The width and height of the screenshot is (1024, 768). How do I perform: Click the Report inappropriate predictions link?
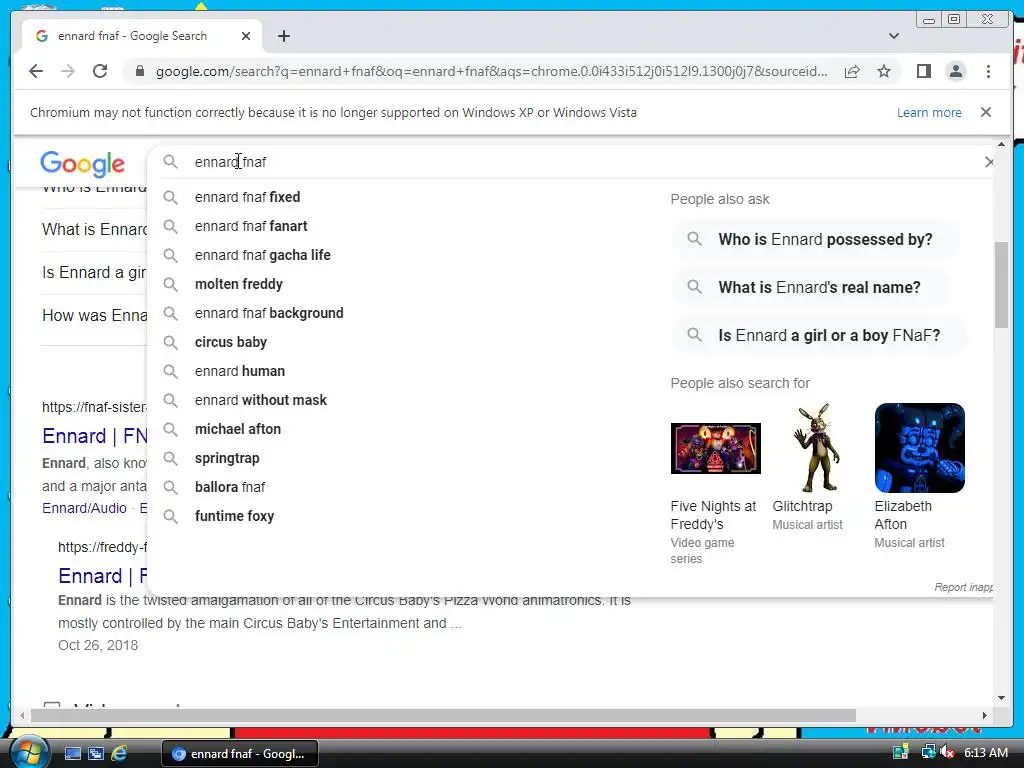click(963, 587)
